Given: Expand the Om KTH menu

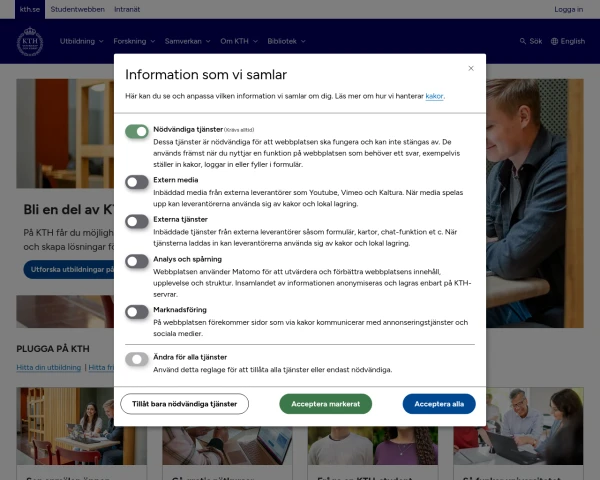Looking at the screenshot, I should [239, 41].
